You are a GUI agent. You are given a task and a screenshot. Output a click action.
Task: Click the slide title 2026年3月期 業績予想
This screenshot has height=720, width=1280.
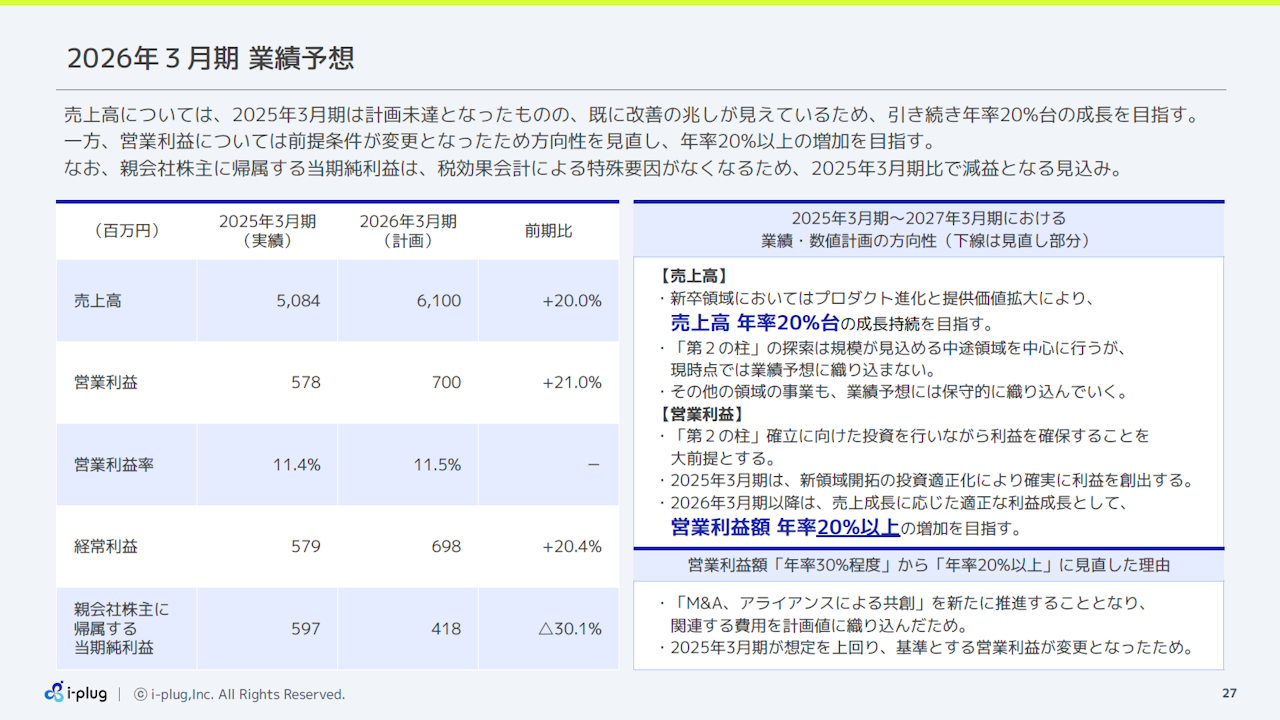click(210, 58)
